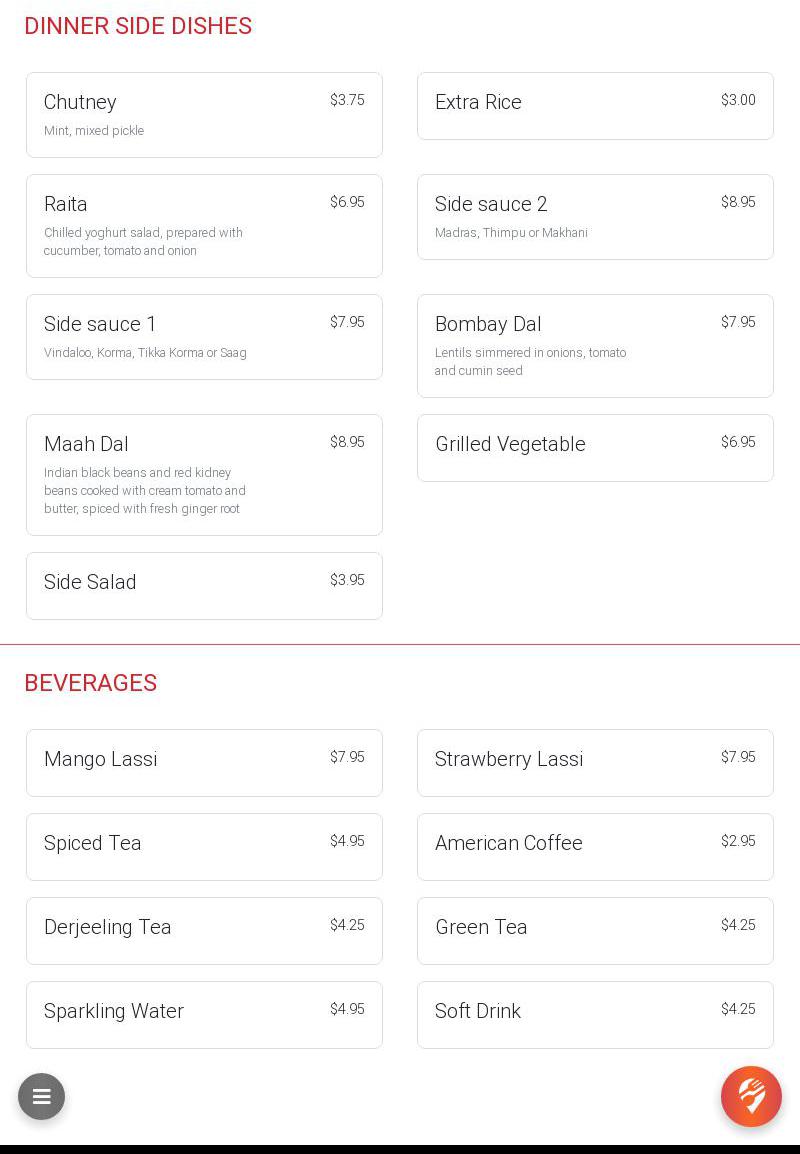The width and height of the screenshot is (800, 1154).
Task: Select Spiced Tea beverage
Action: click(x=204, y=847)
